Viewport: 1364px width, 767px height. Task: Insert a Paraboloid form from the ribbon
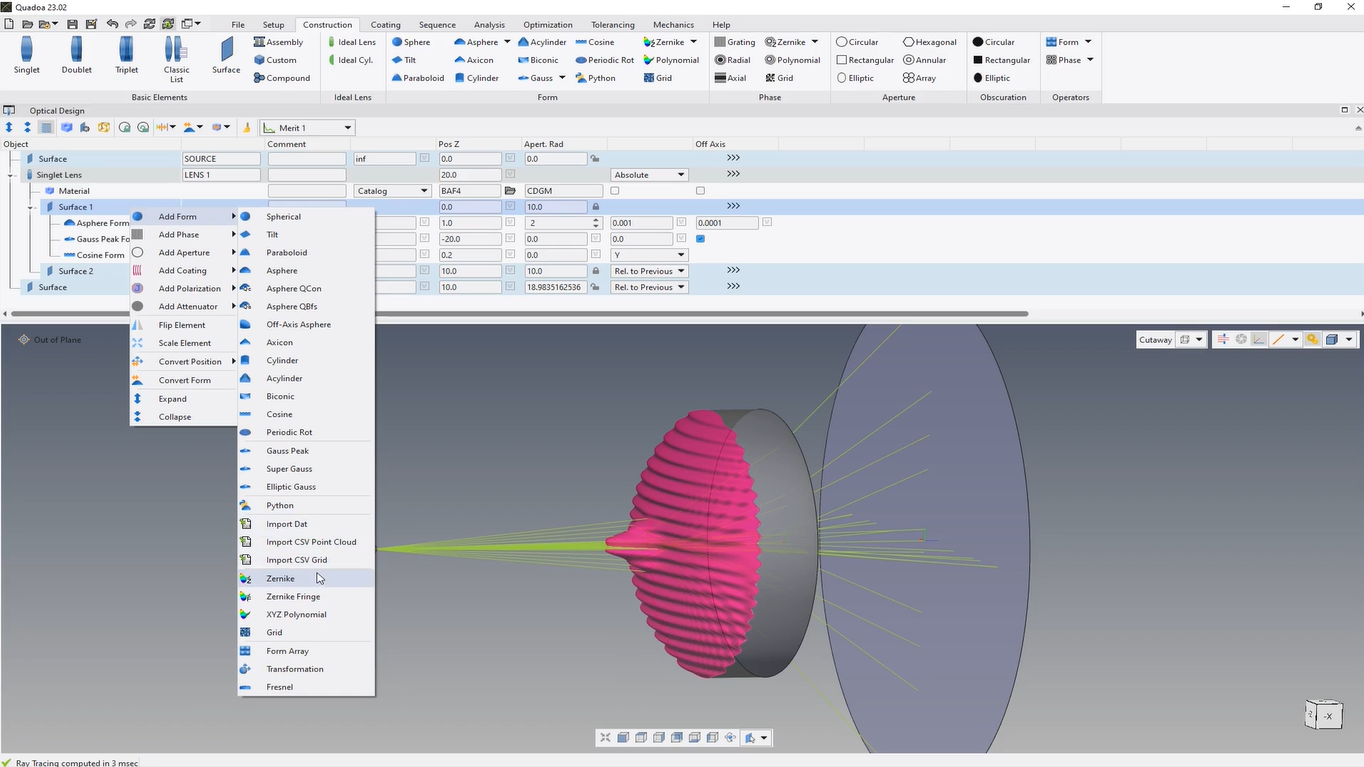coord(418,78)
